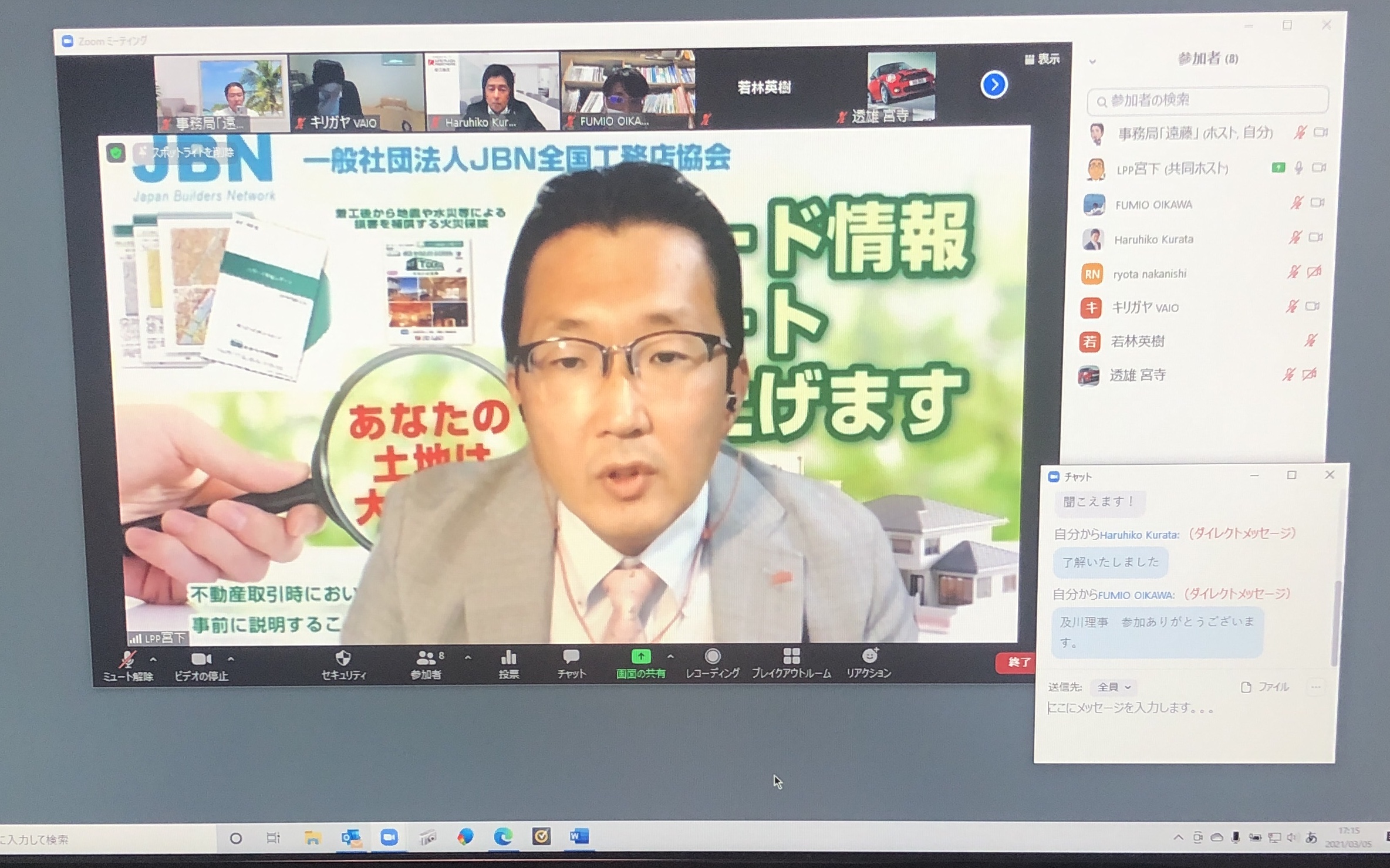
Task: Click camera icon for Haruhiko Kurata
Action: (x=1315, y=237)
